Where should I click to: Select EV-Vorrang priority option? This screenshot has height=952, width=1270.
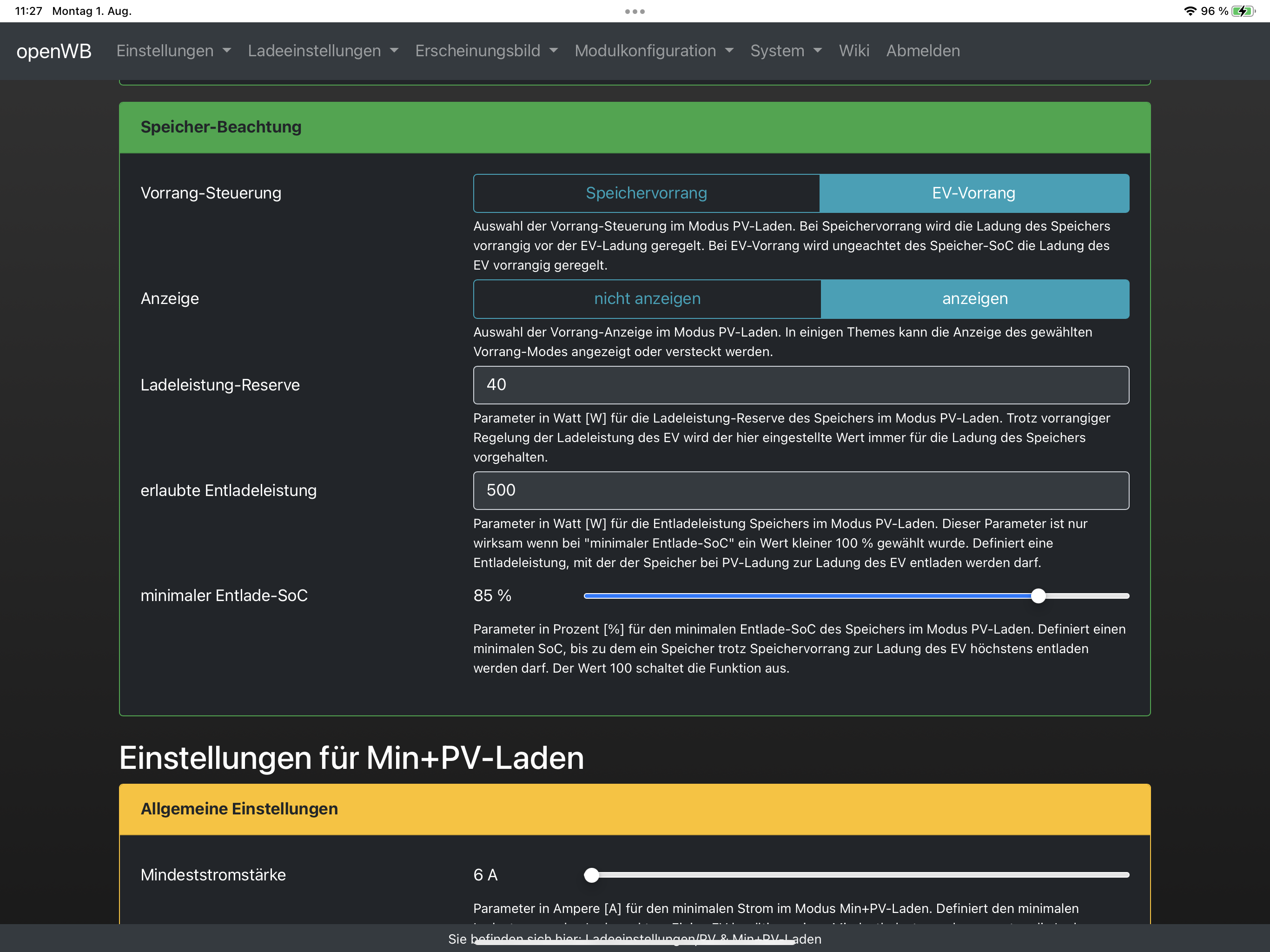pyautogui.click(x=974, y=193)
